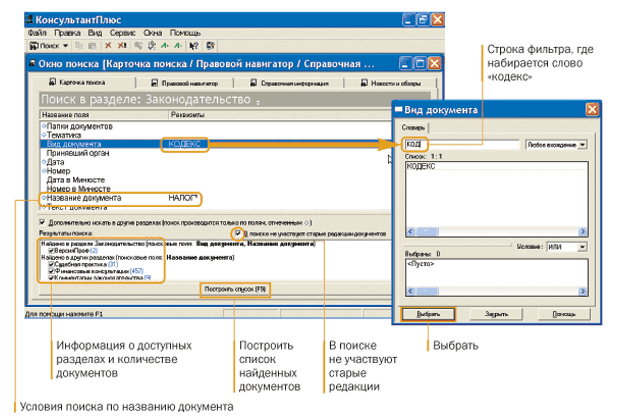Click the filter input field containing КОД
Screen dimensions: 620x418
click(461, 144)
